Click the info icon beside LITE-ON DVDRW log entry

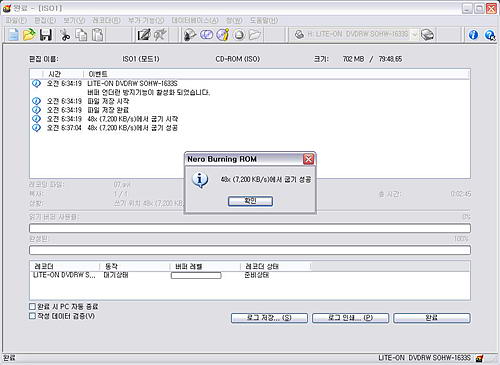(x=36, y=83)
